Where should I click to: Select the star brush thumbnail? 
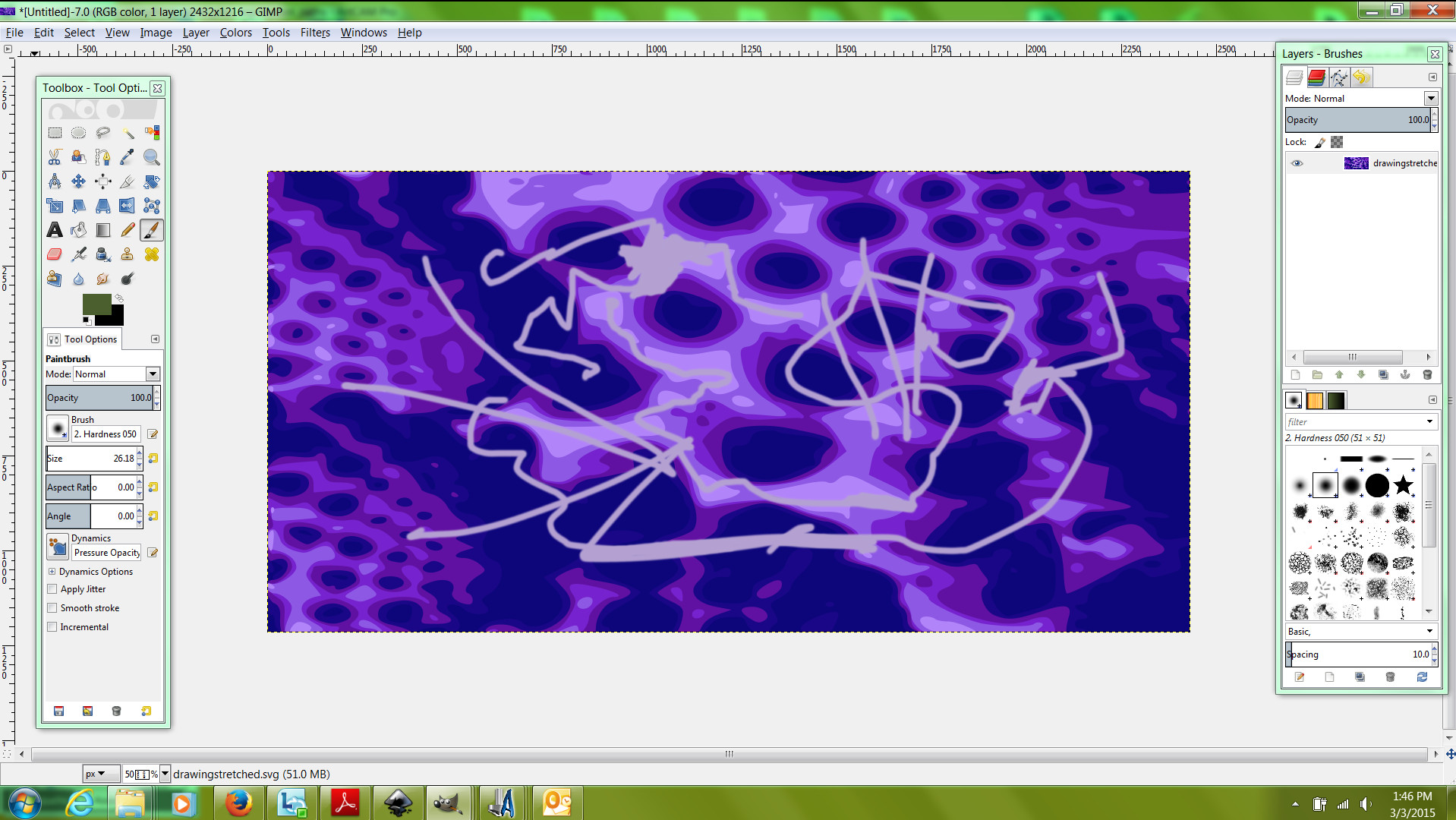[x=1404, y=485]
